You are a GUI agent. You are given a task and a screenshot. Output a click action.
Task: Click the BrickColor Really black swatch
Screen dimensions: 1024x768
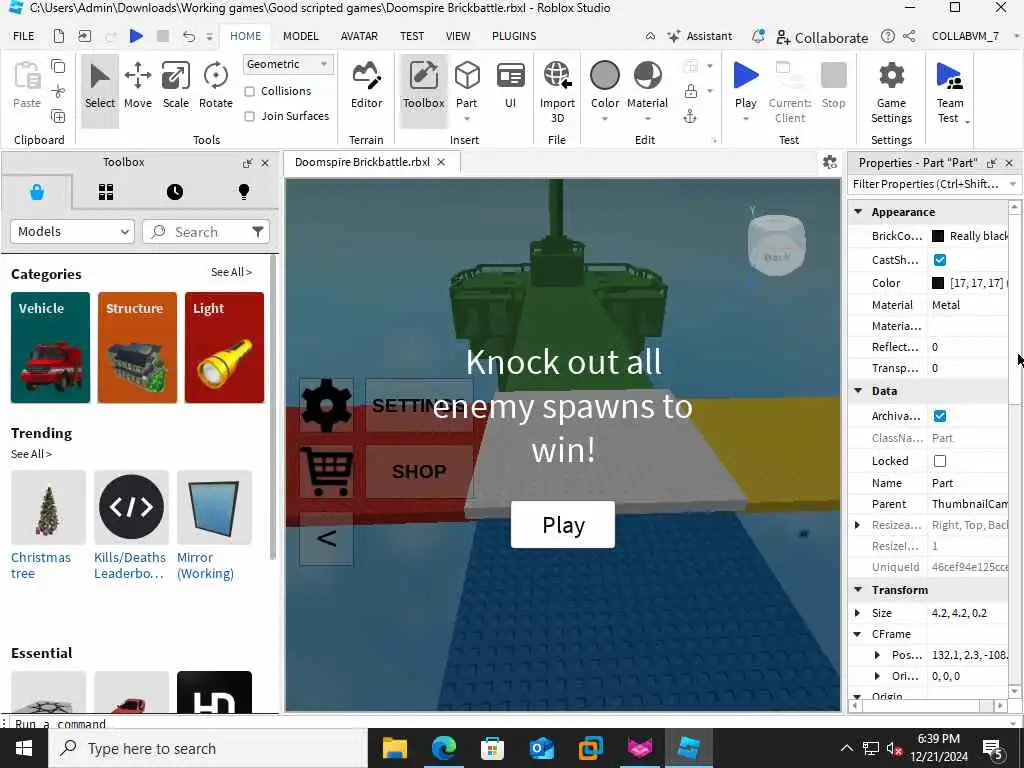point(938,236)
